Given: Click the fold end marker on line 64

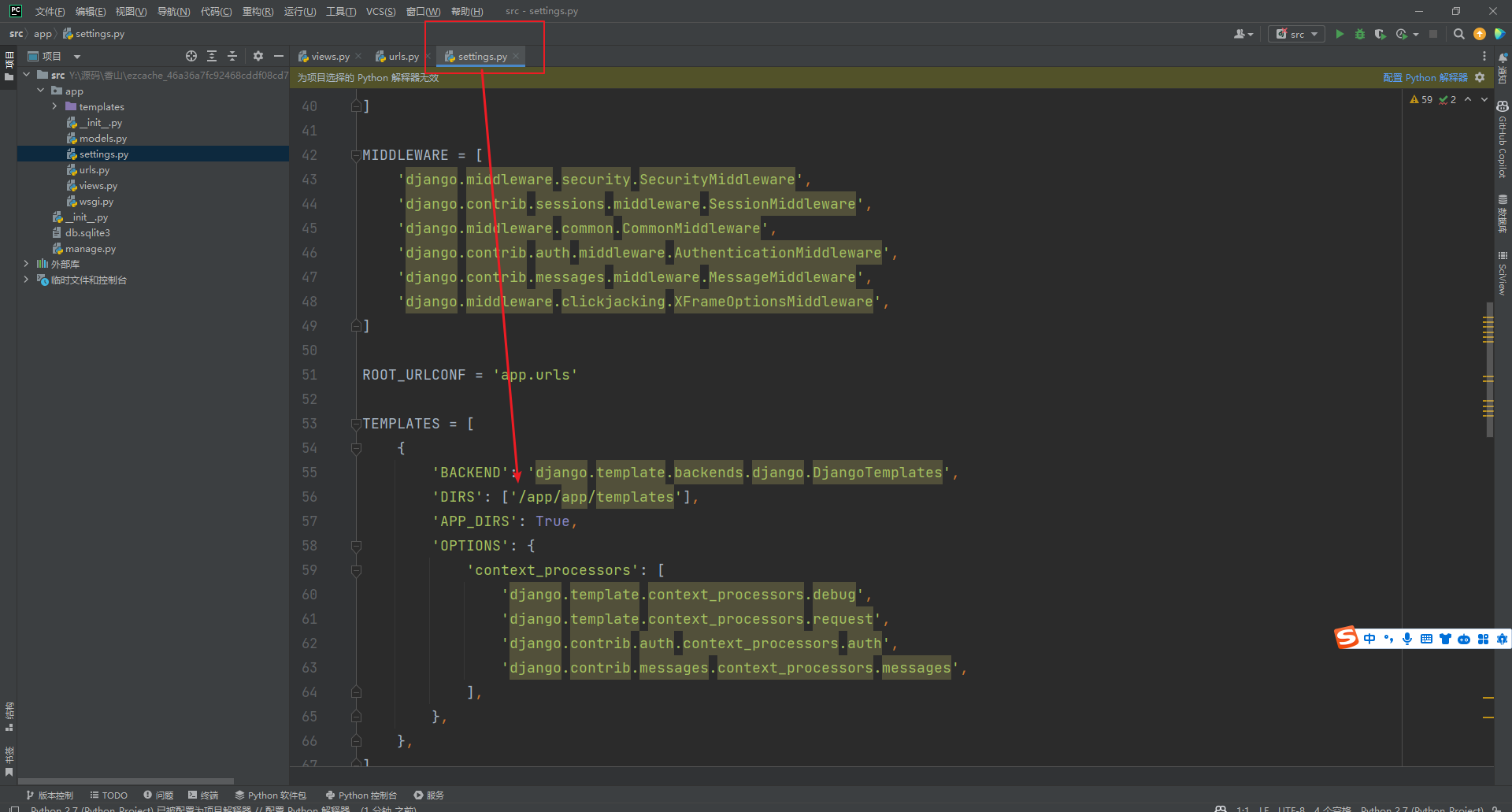Looking at the screenshot, I should 356,692.
